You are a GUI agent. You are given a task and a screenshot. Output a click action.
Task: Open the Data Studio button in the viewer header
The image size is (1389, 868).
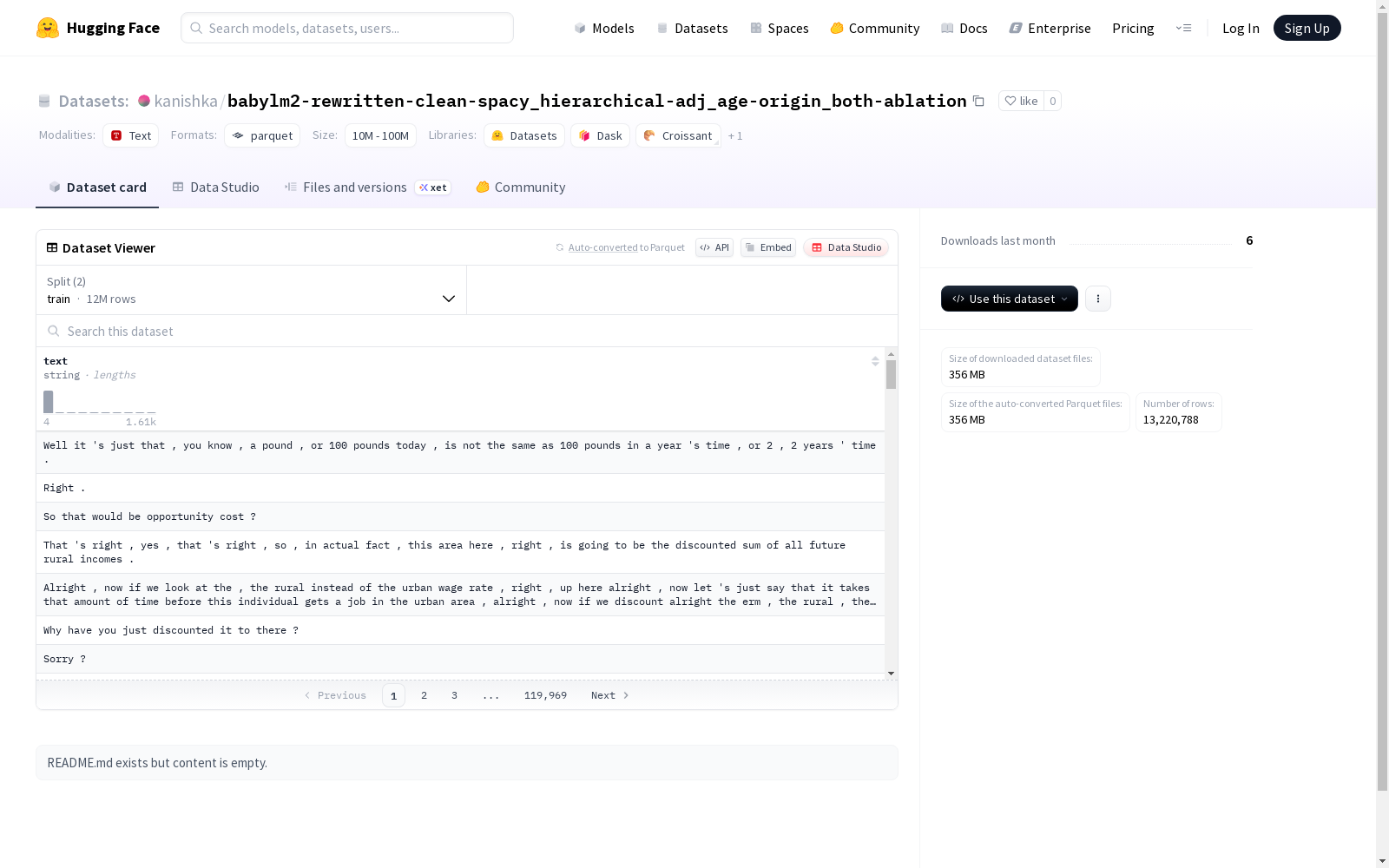point(846,247)
